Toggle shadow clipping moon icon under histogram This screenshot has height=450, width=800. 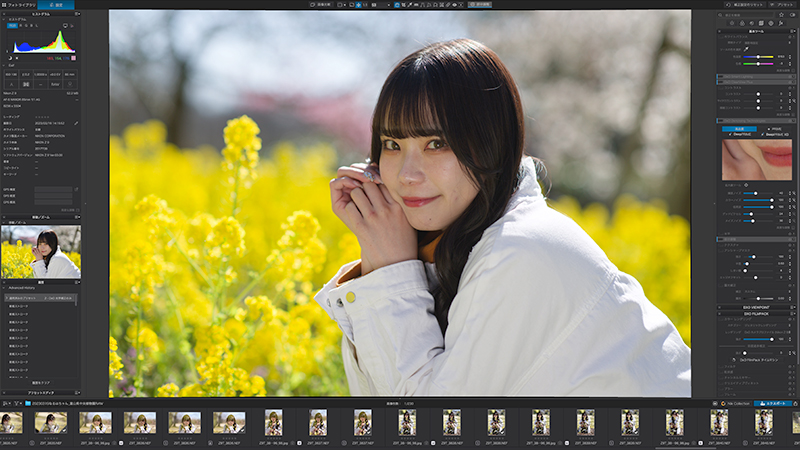click(x=10, y=58)
